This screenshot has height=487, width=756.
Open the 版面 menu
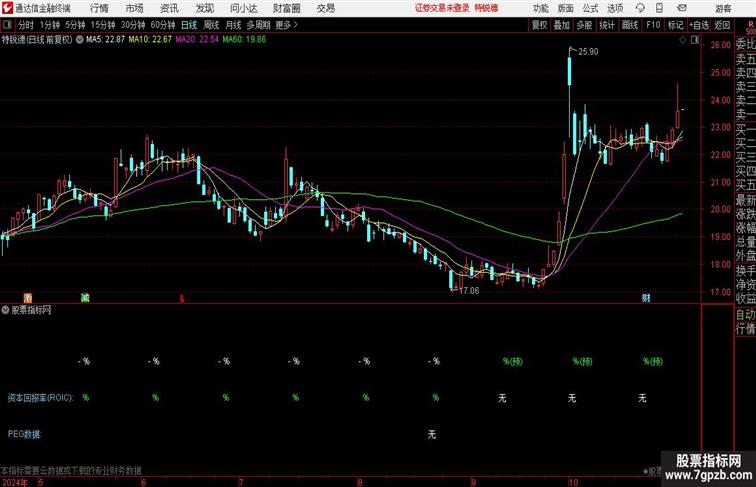tap(566, 8)
